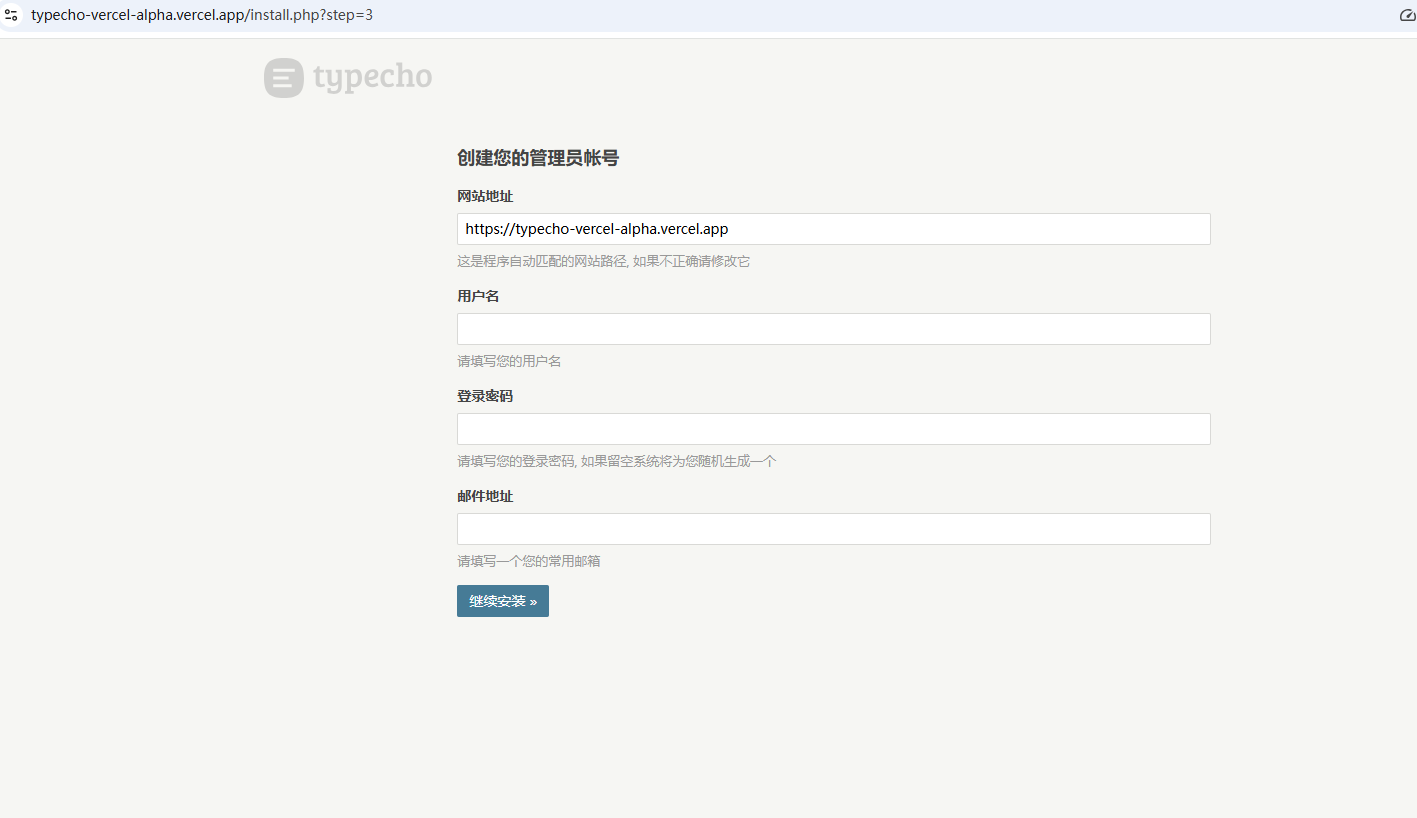
Task: Select the browser URL address text
Action: [202, 16]
